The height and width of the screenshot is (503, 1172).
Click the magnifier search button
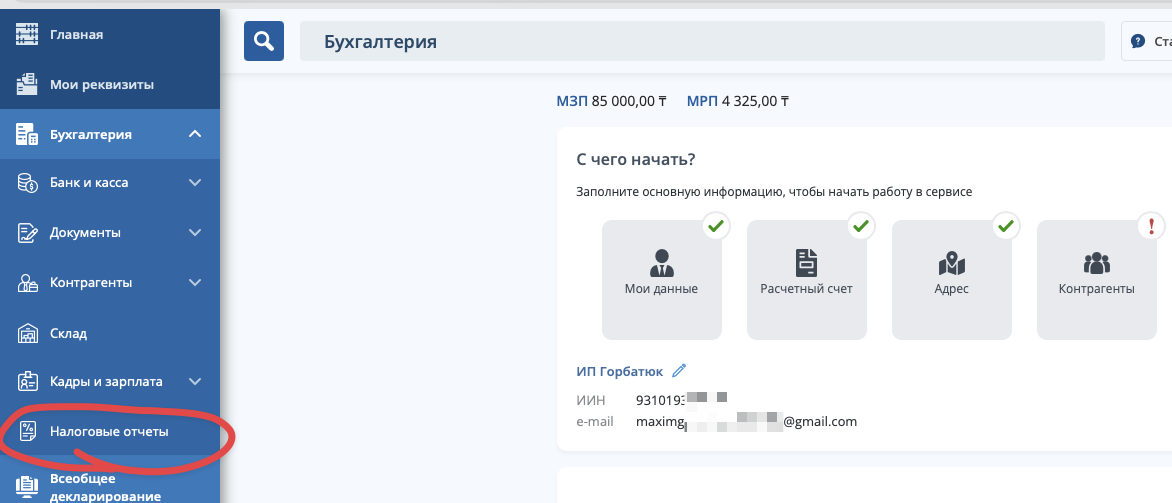click(264, 41)
